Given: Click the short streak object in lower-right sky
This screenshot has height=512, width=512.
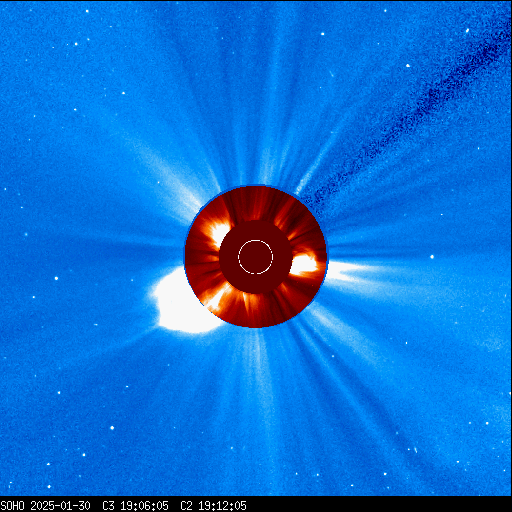Looking at the screenshot, I should tap(415, 450).
